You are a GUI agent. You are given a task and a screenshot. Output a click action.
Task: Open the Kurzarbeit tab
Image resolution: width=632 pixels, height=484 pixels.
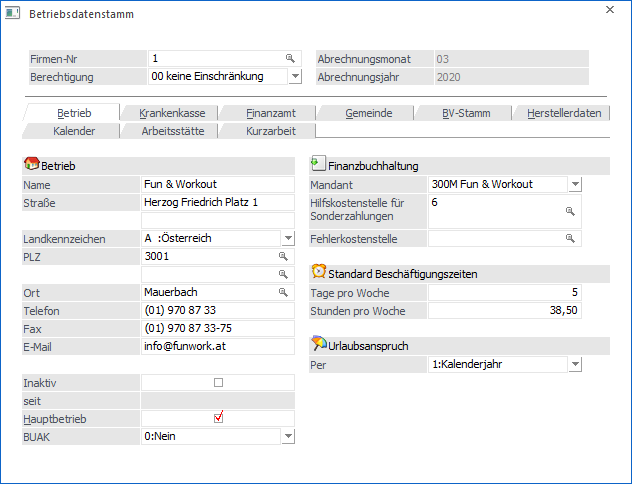pyautogui.click(x=267, y=131)
